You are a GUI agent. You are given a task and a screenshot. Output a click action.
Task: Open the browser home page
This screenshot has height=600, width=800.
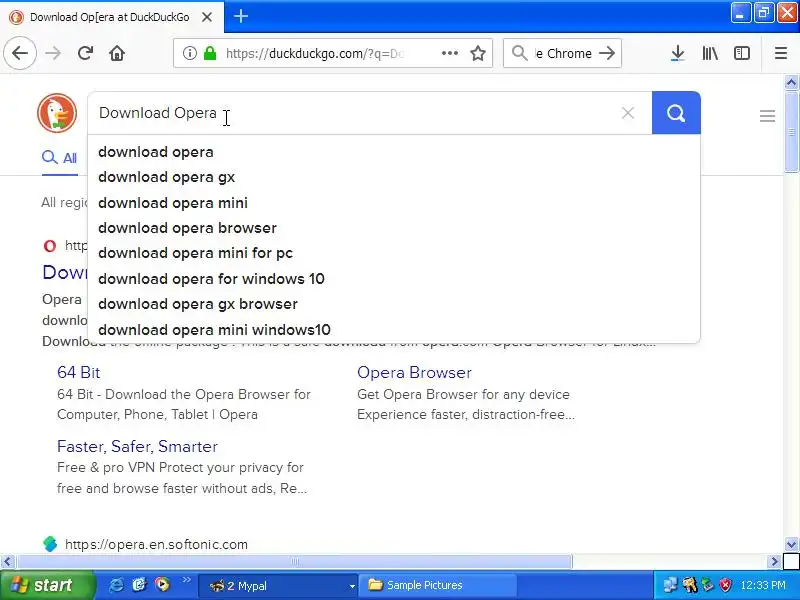pyautogui.click(x=117, y=53)
